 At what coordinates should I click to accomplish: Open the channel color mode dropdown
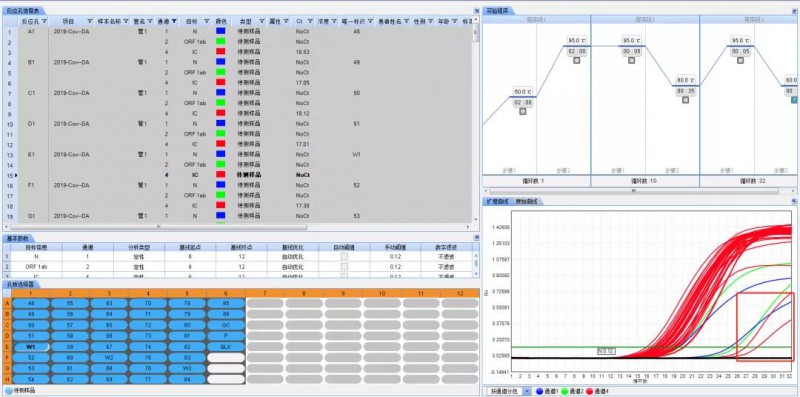coord(527,391)
